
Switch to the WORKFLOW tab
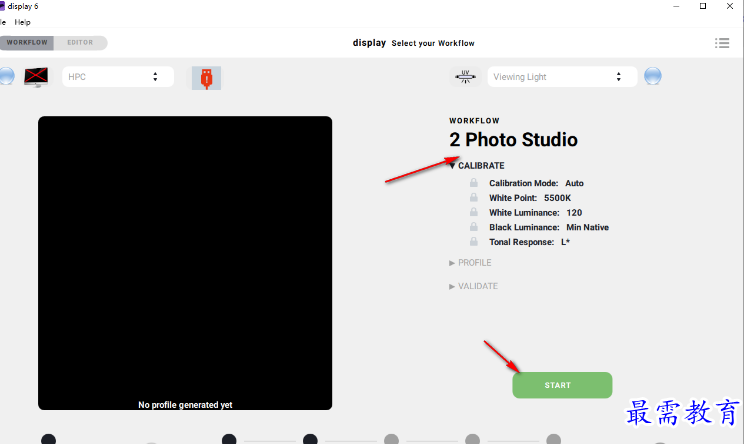click(27, 42)
